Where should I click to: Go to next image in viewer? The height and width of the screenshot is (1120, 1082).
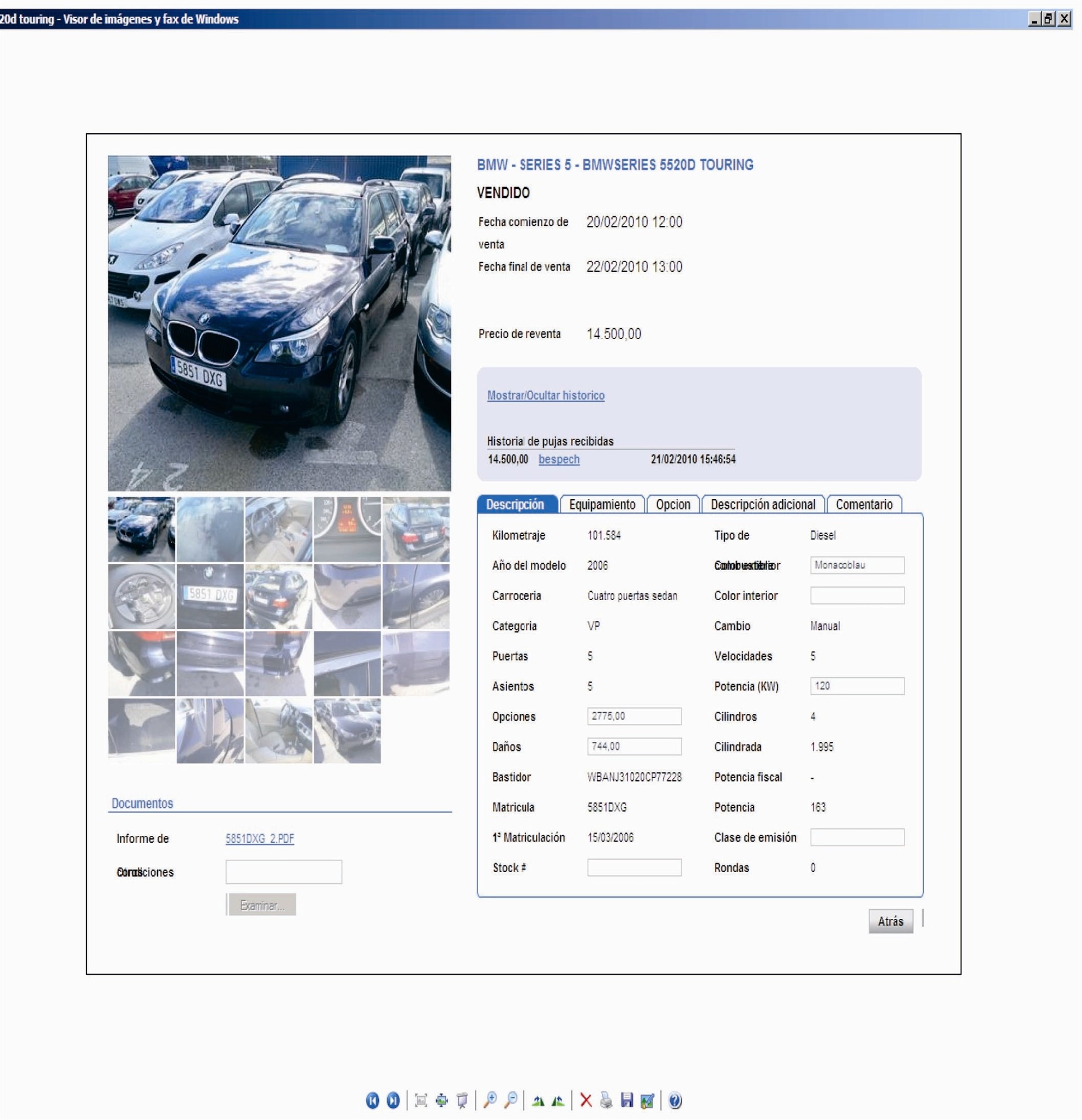(393, 1100)
